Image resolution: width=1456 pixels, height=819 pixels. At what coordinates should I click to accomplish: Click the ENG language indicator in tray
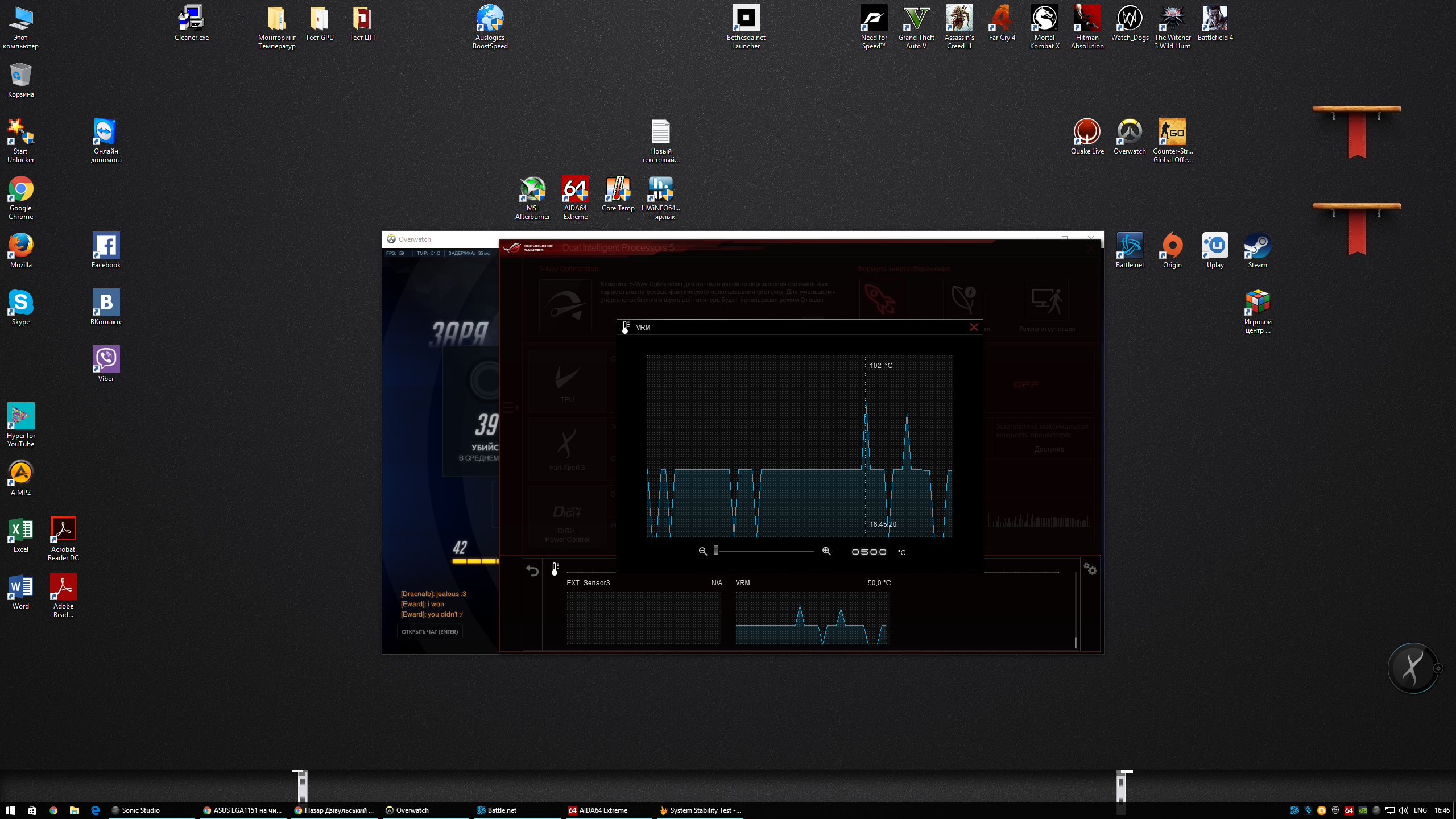pos(1420,810)
